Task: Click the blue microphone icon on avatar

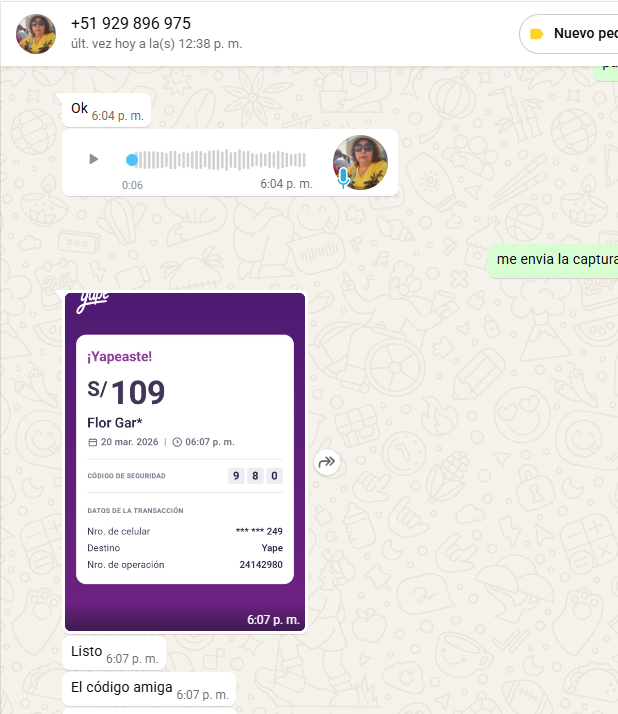Action: coord(343,177)
